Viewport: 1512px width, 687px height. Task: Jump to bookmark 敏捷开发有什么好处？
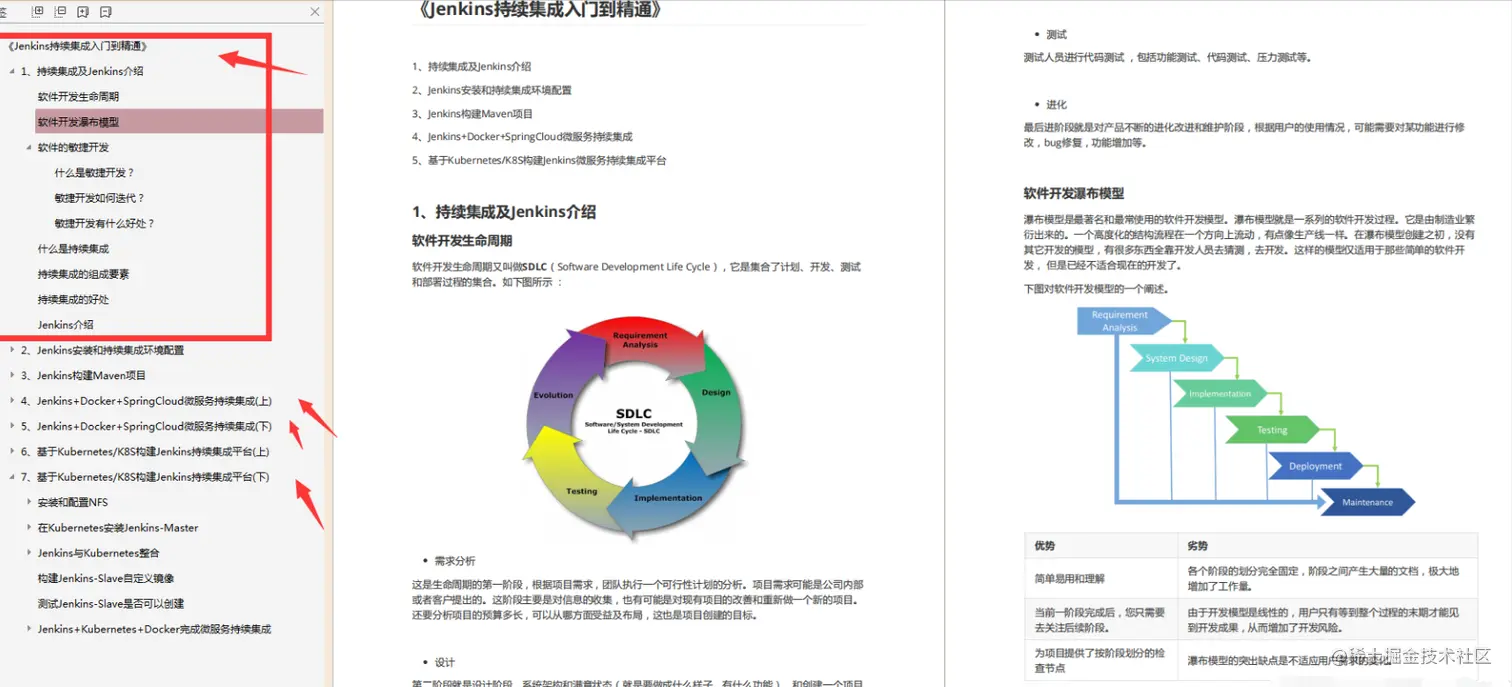104,223
